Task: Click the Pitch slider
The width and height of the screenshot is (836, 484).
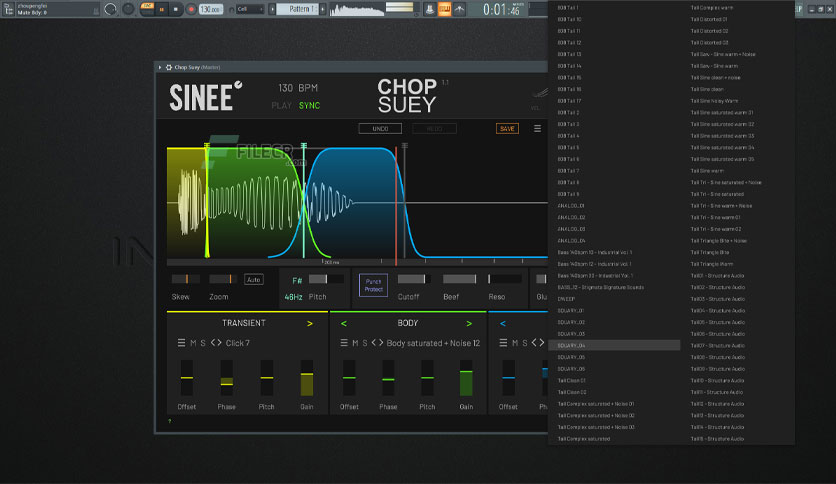Action: pos(326,279)
